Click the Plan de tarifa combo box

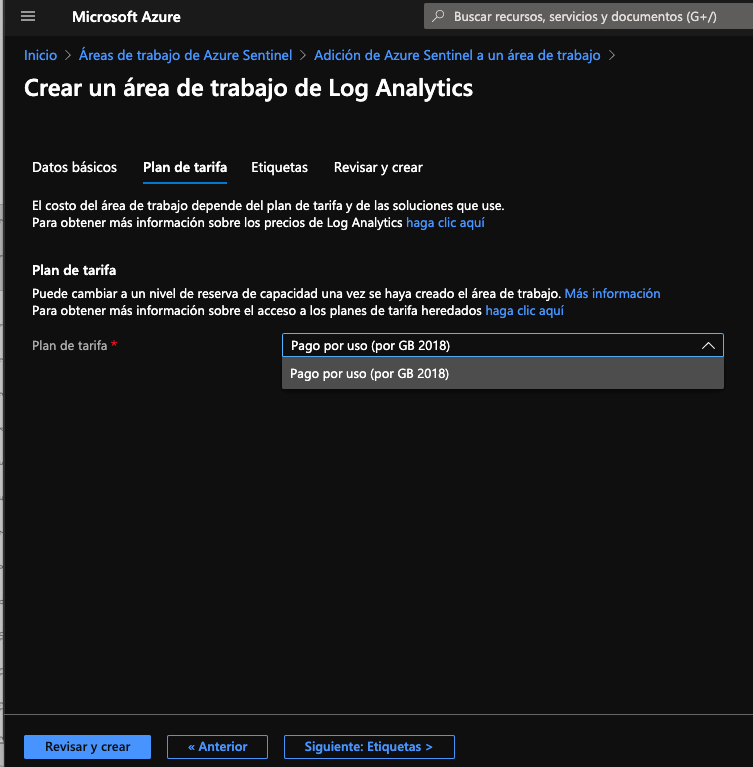(x=490, y=345)
